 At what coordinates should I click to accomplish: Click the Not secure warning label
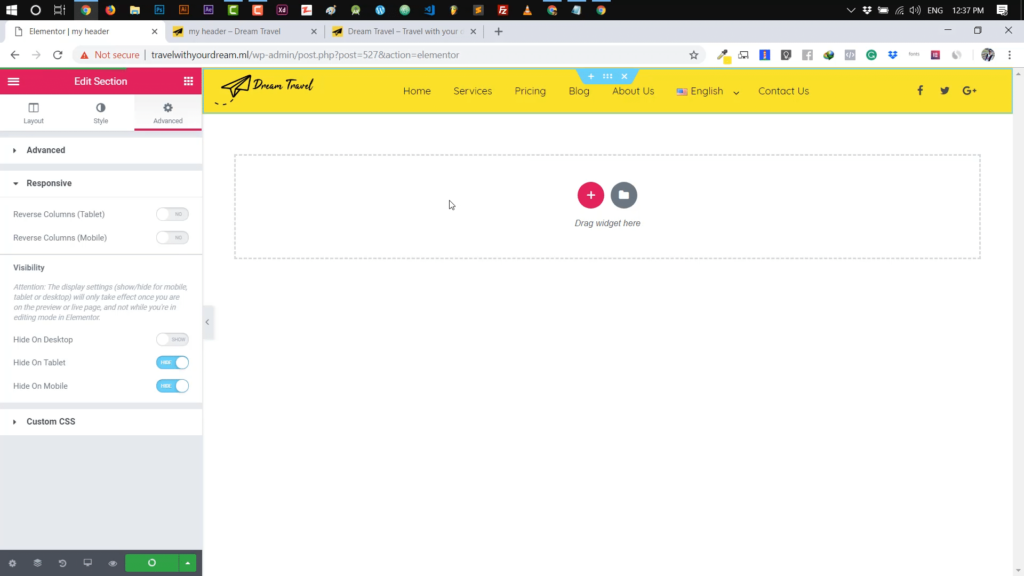110,55
